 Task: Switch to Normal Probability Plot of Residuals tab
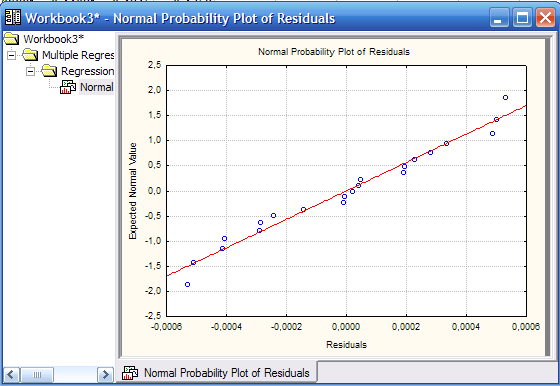[x=217, y=373]
